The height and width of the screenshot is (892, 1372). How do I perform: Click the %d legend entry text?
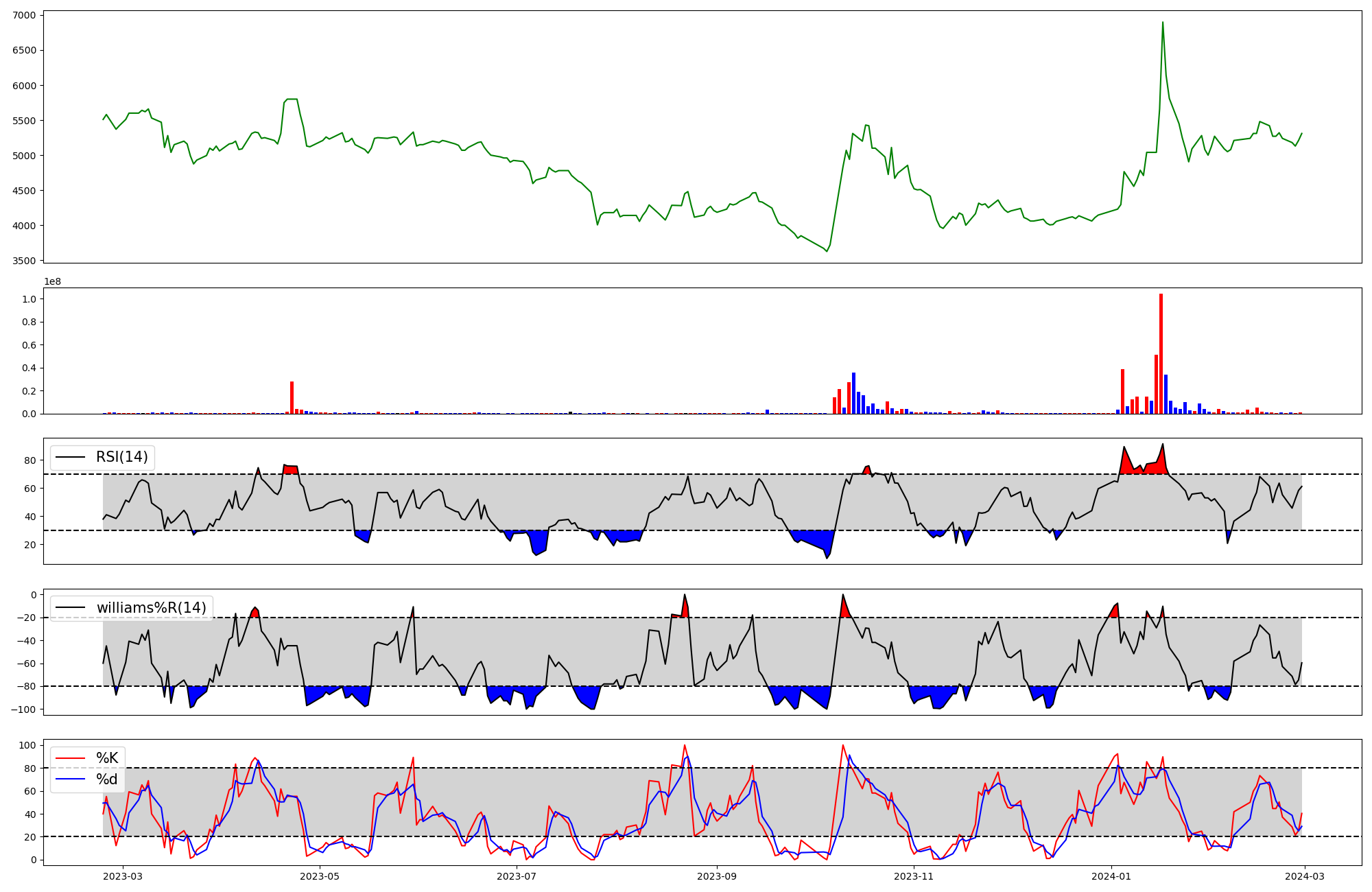pos(107,779)
